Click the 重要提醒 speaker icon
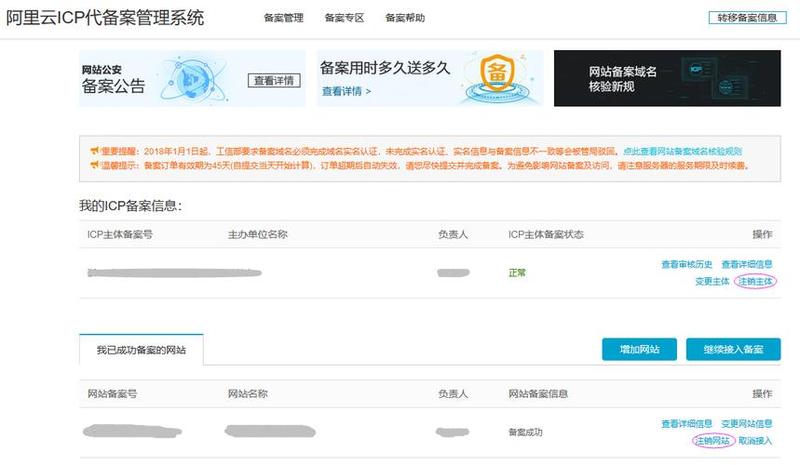The height and width of the screenshot is (465, 800). [x=94, y=151]
